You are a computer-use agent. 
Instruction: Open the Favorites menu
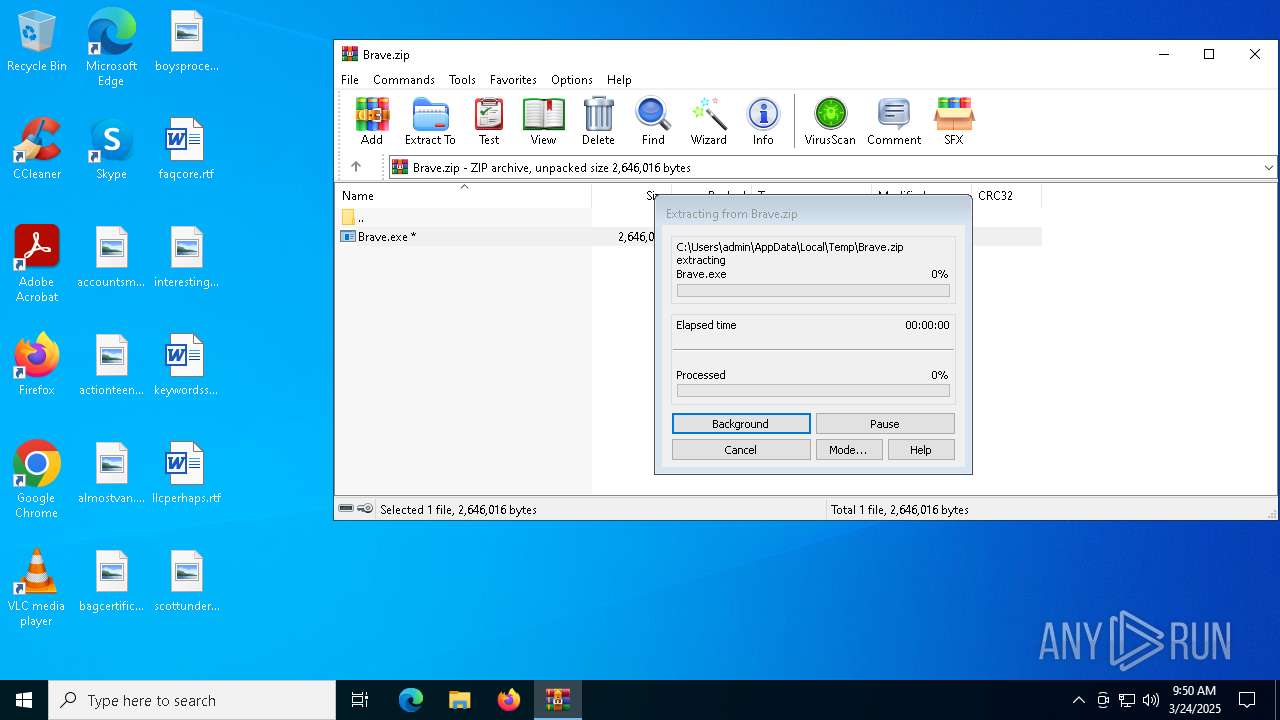tap(513, 80)
